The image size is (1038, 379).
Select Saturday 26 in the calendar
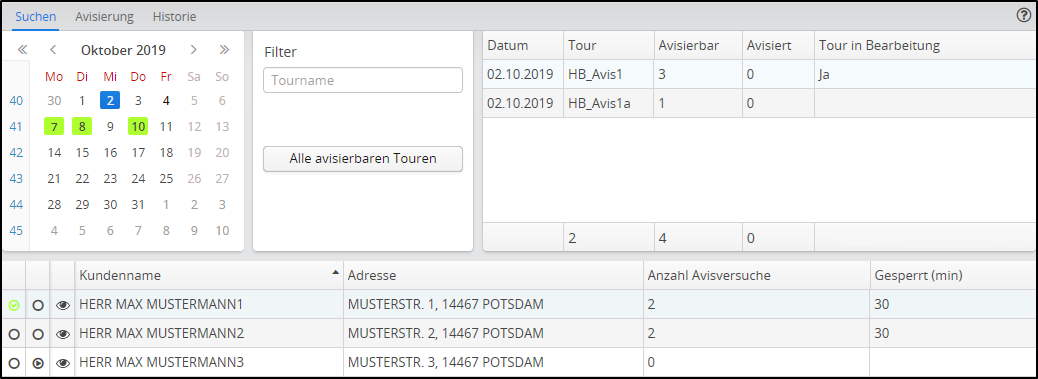(194, 179)
